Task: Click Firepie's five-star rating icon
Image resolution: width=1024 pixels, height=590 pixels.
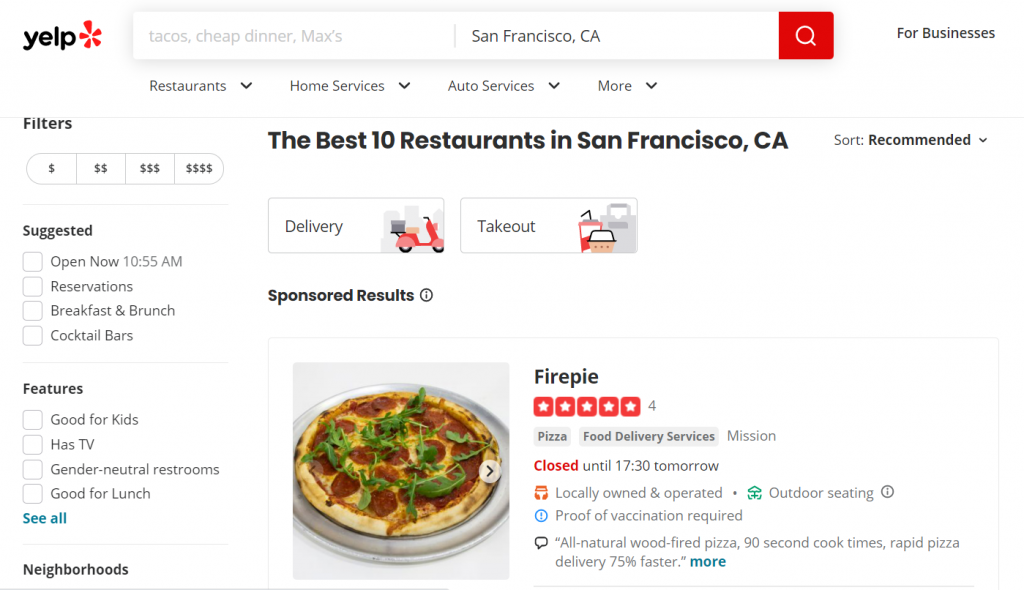Action: click(587, 406)
